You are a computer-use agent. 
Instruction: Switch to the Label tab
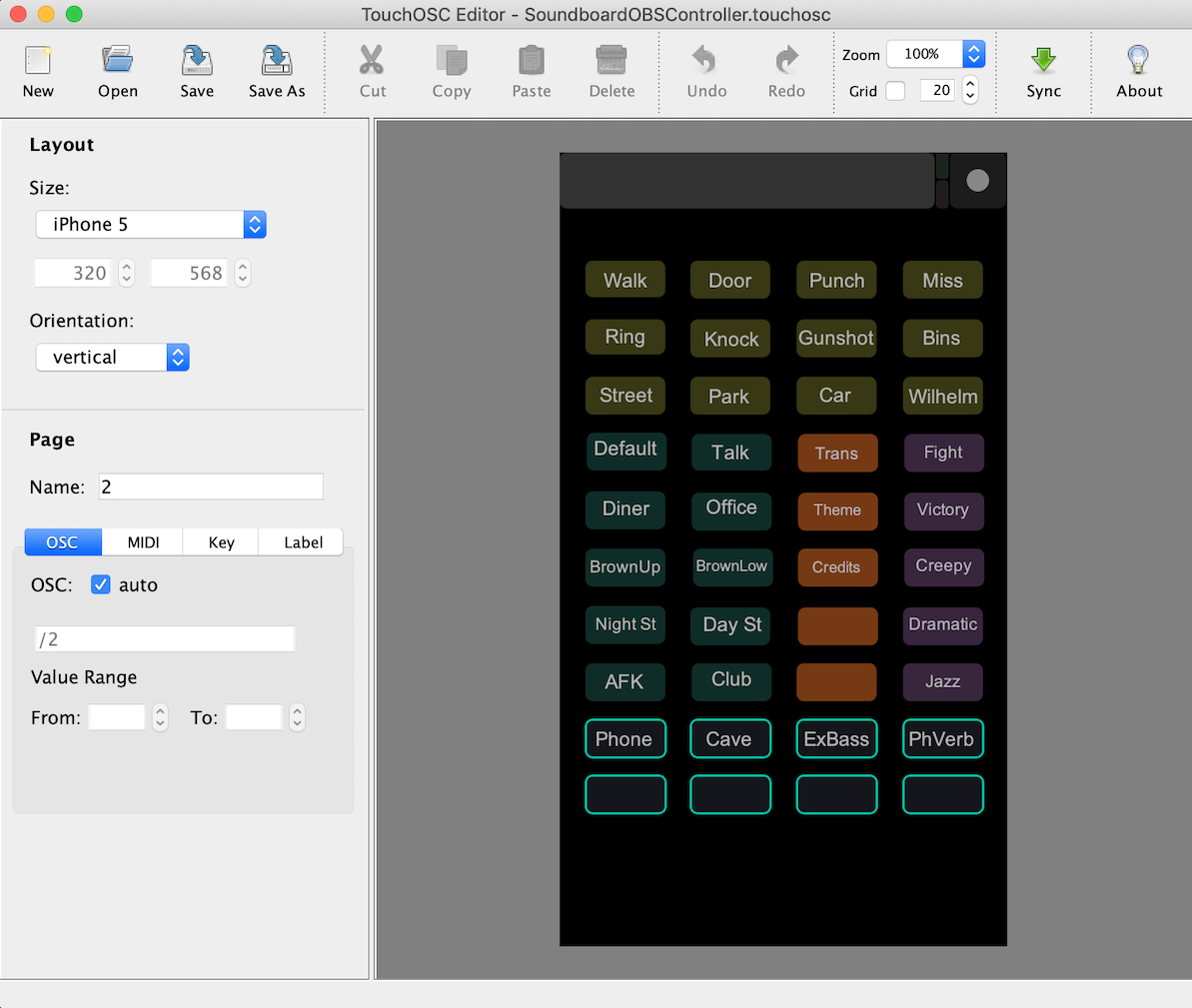point(301,541)
